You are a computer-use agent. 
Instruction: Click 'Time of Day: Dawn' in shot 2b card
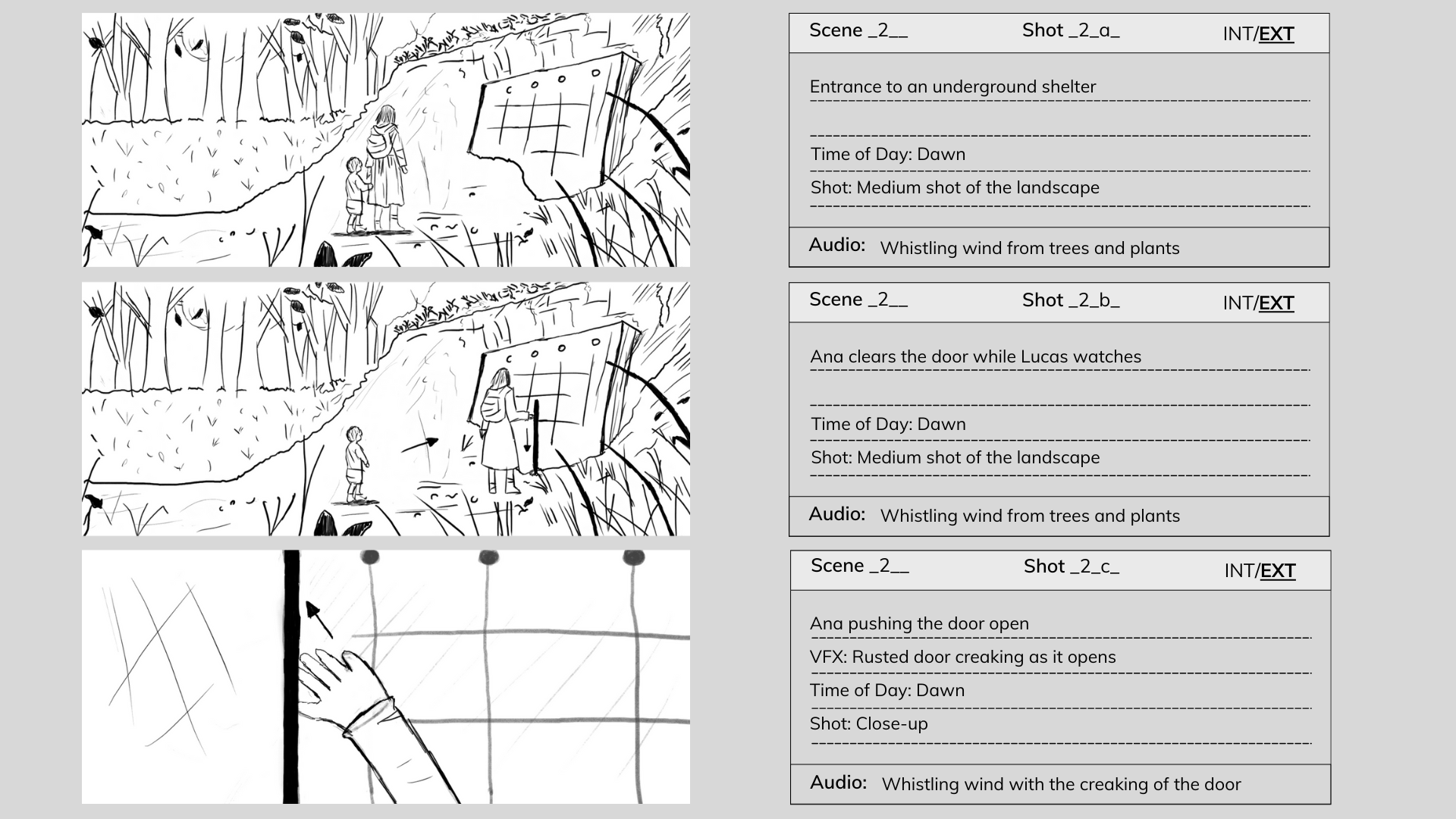click(888, 424)
